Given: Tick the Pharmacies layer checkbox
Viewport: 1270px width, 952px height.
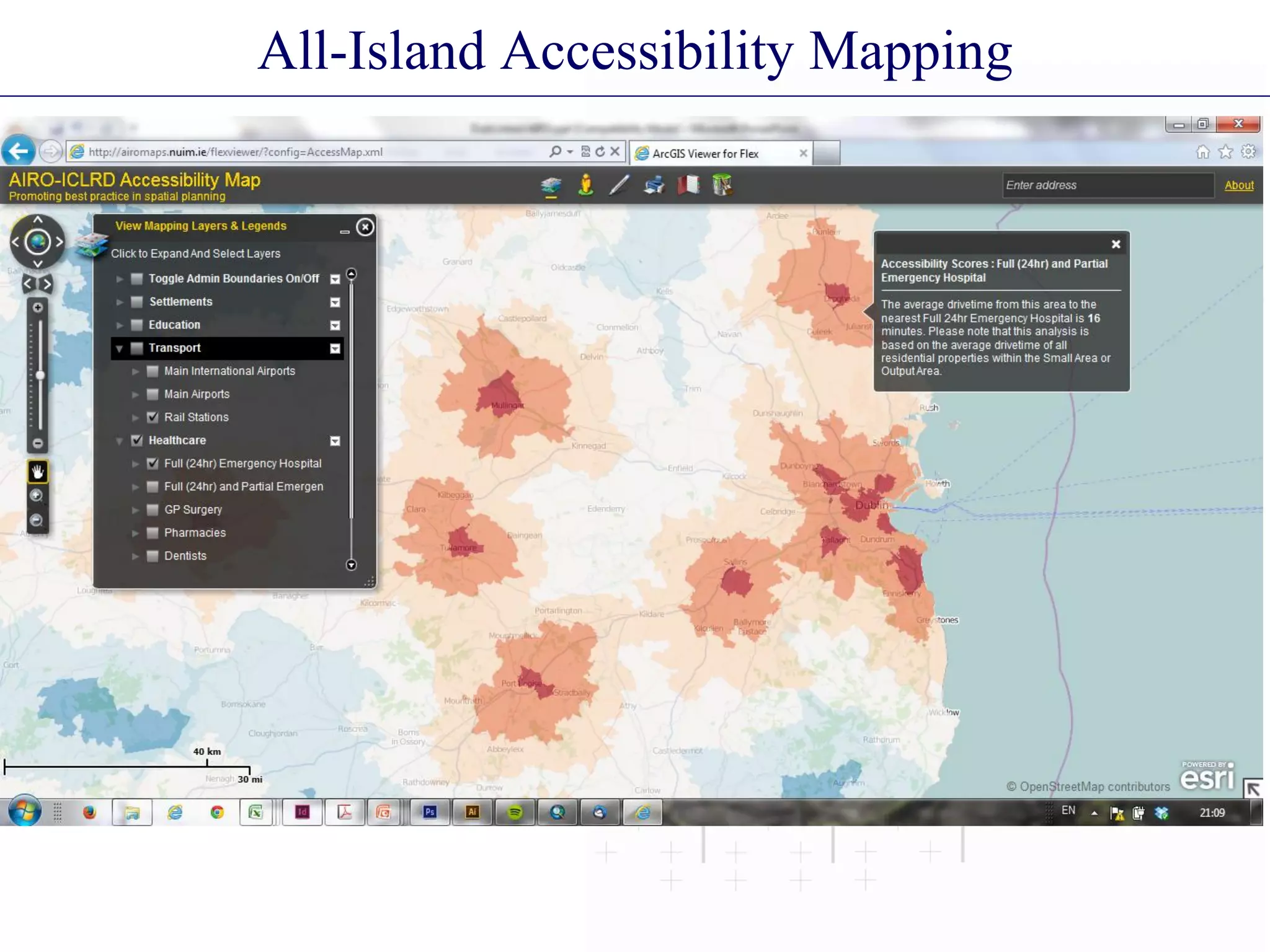Looking at the screenshot, I should pos(153,533).
